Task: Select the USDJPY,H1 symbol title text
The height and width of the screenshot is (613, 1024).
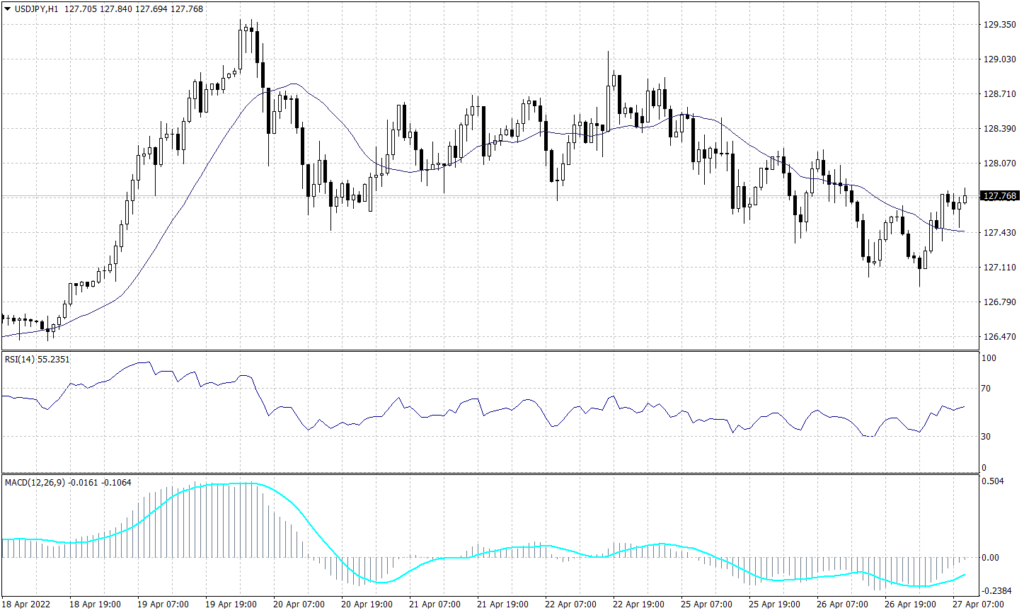Action: pyautogui.click(x=38, y=10)
